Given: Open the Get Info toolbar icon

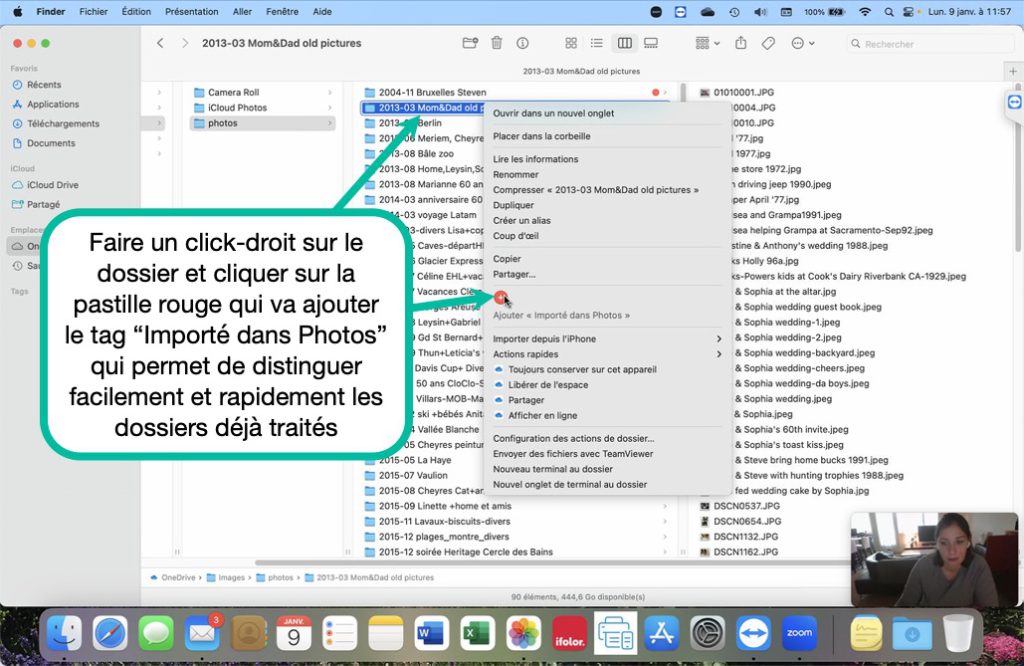Looking at the screenshot, I should pyautogui.click(x=522, y=43).
